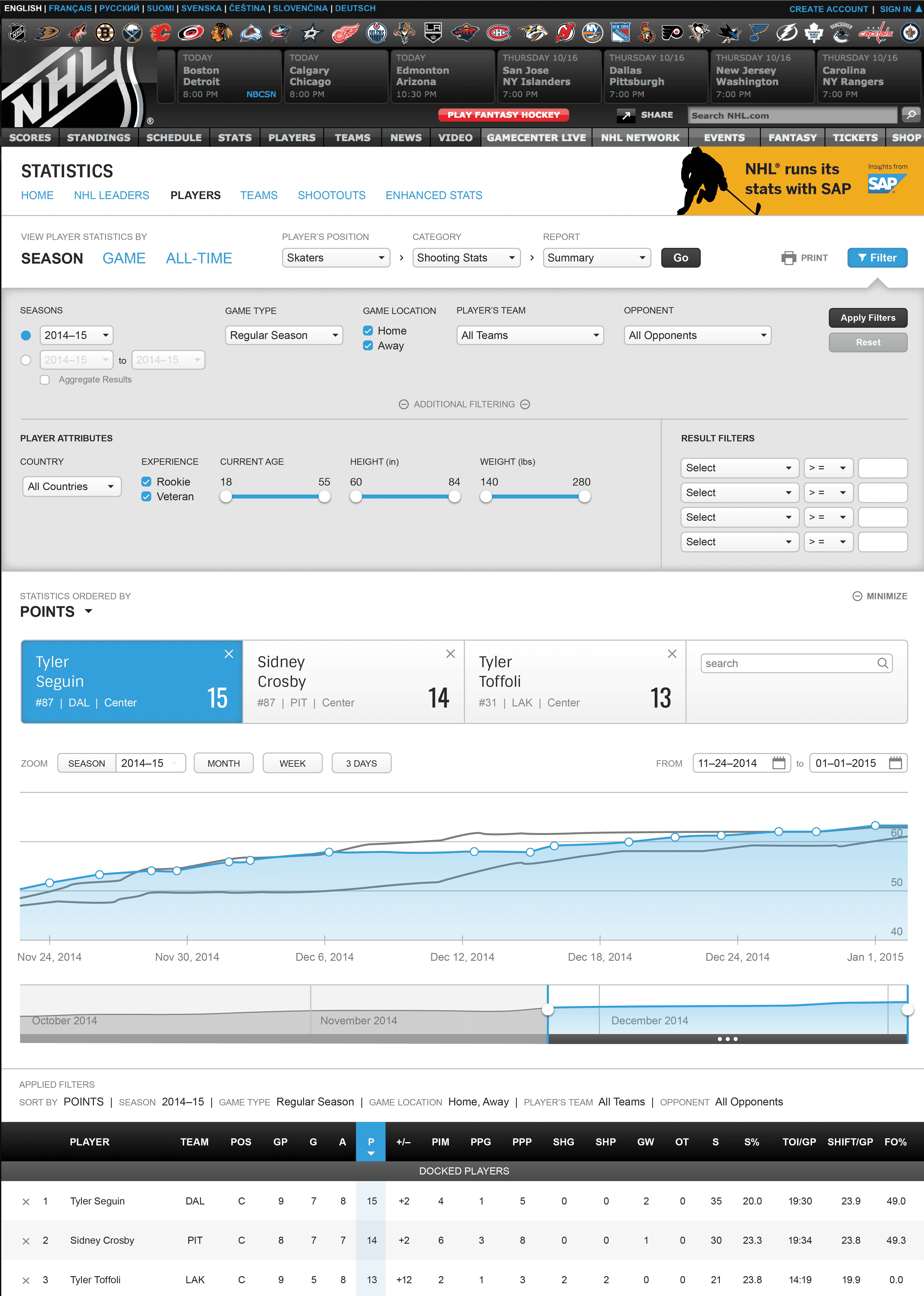Image resolution: width=924 pixels, height=1296 pixels.
Task: Sort table by the TOI/GP column
Action: [x=799, y=1142]
